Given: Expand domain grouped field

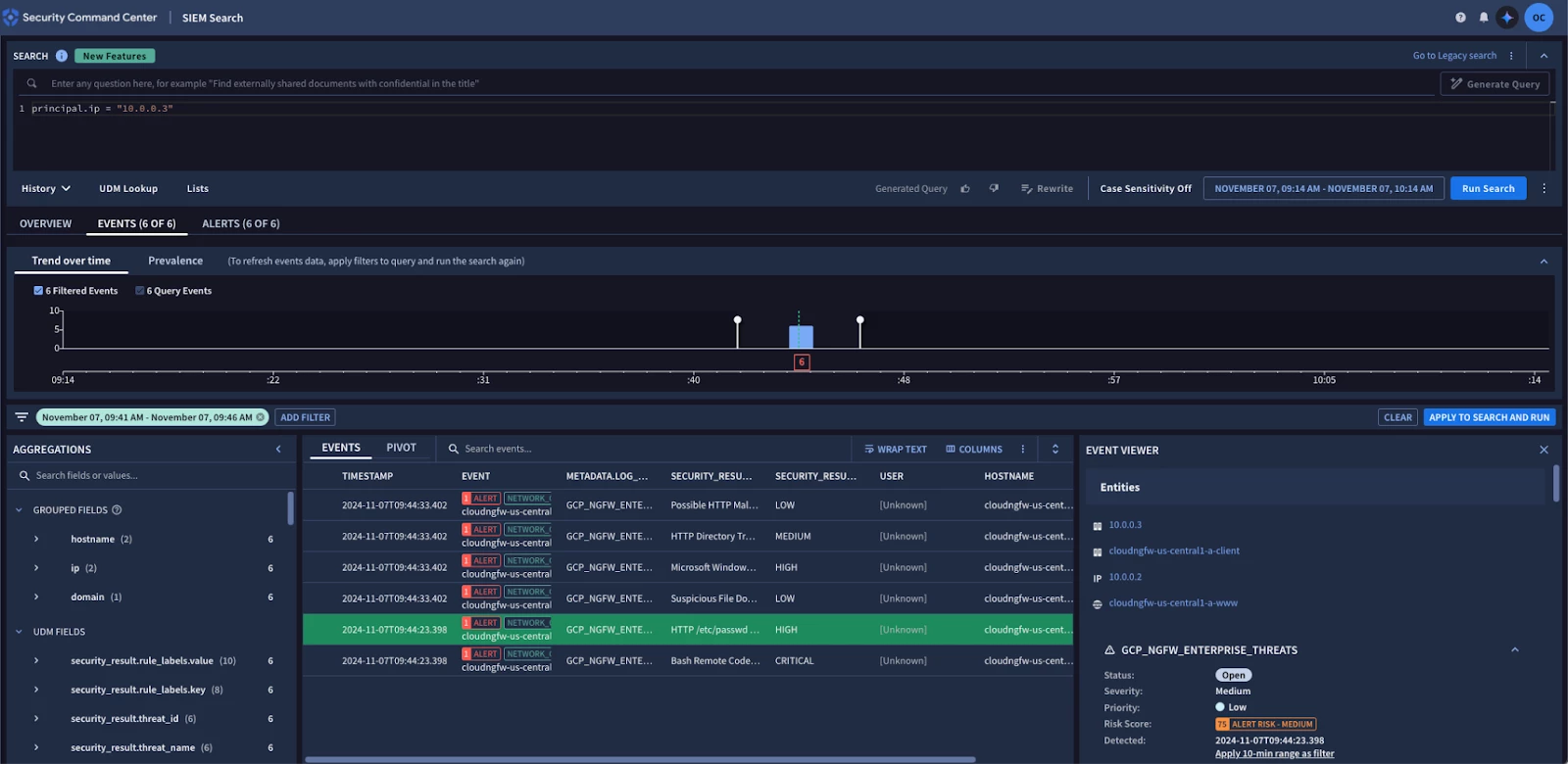Looking at the screenshot, I should click(x=36, y=597).
